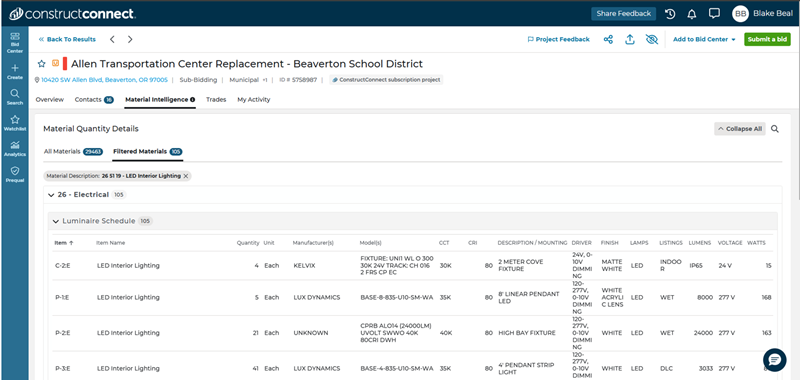Click the Quantity column header
This screenshot has height=380, width=800.
(248, 243)
